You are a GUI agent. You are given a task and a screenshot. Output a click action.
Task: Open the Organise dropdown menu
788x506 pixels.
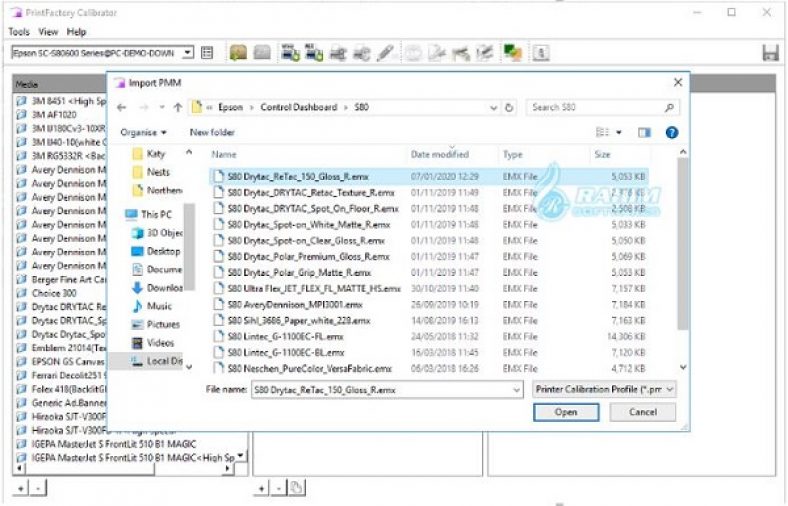143,133
